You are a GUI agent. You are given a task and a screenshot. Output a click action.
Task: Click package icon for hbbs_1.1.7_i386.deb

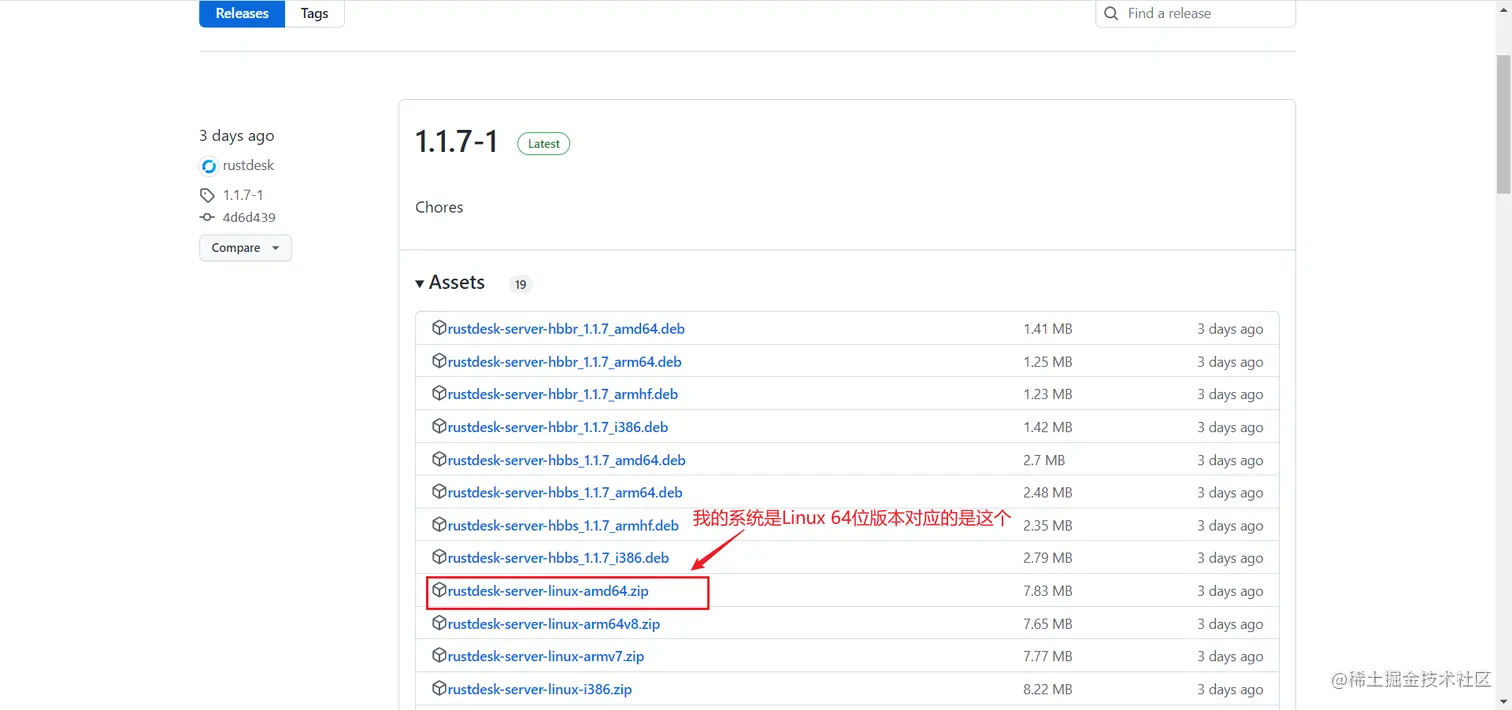point(439,557)
